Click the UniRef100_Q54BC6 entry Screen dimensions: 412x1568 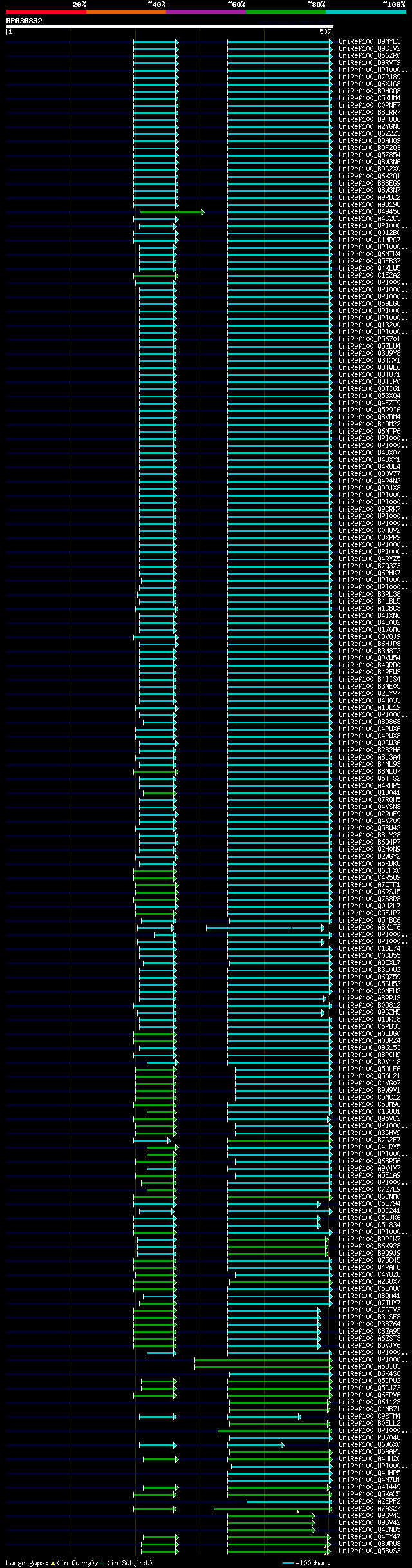[x=370, y=921]
